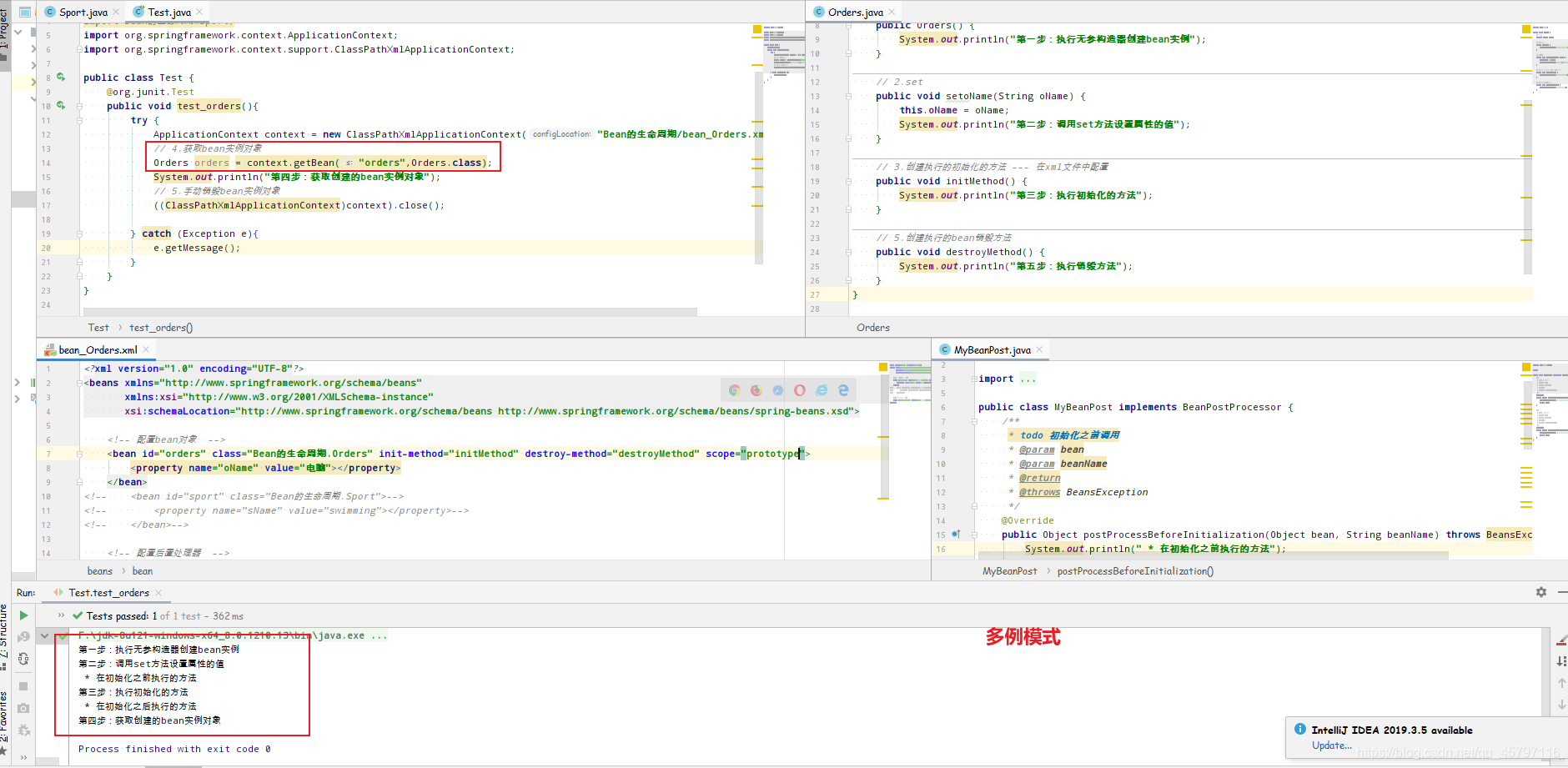Fold the orders bean element at line 7

[79, 454]
